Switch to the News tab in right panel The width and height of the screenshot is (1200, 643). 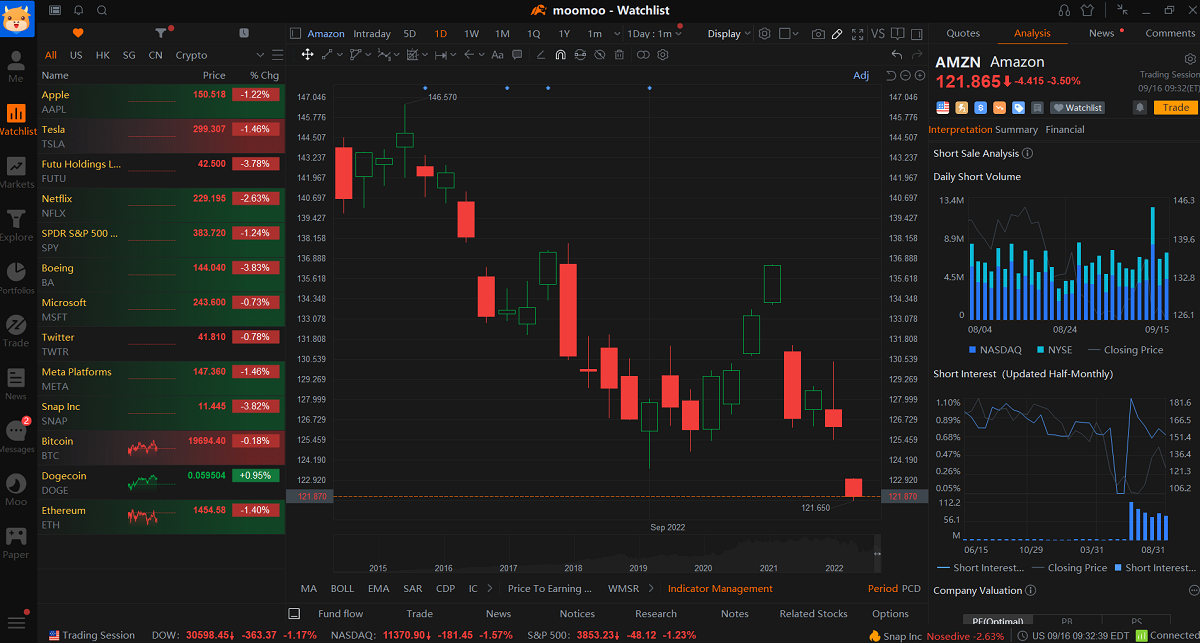point(1101,33)
